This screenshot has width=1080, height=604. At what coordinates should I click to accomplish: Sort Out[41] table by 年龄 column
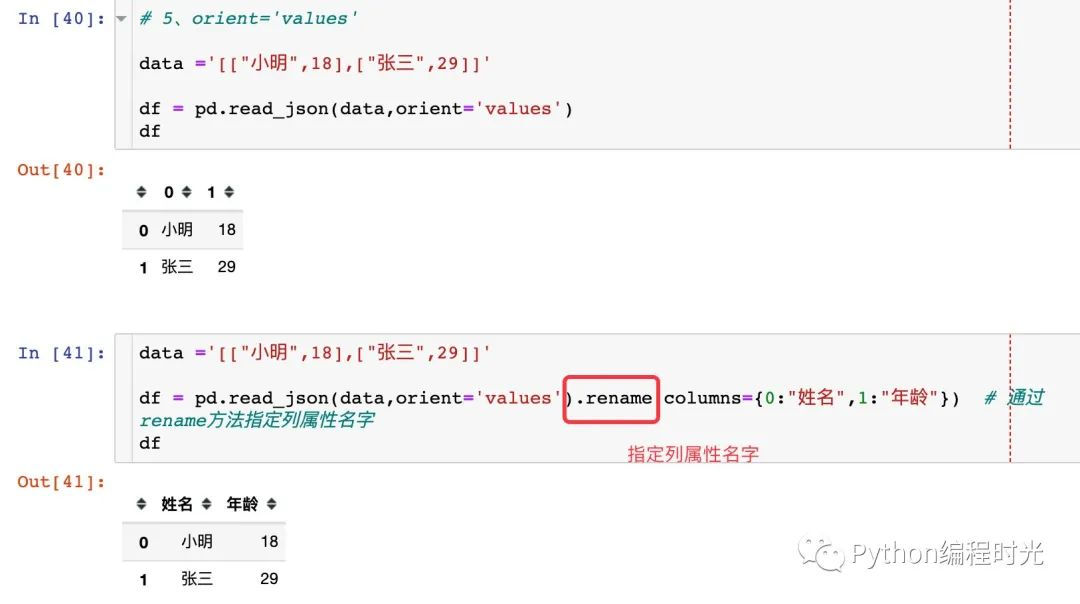tap(271, 504)
